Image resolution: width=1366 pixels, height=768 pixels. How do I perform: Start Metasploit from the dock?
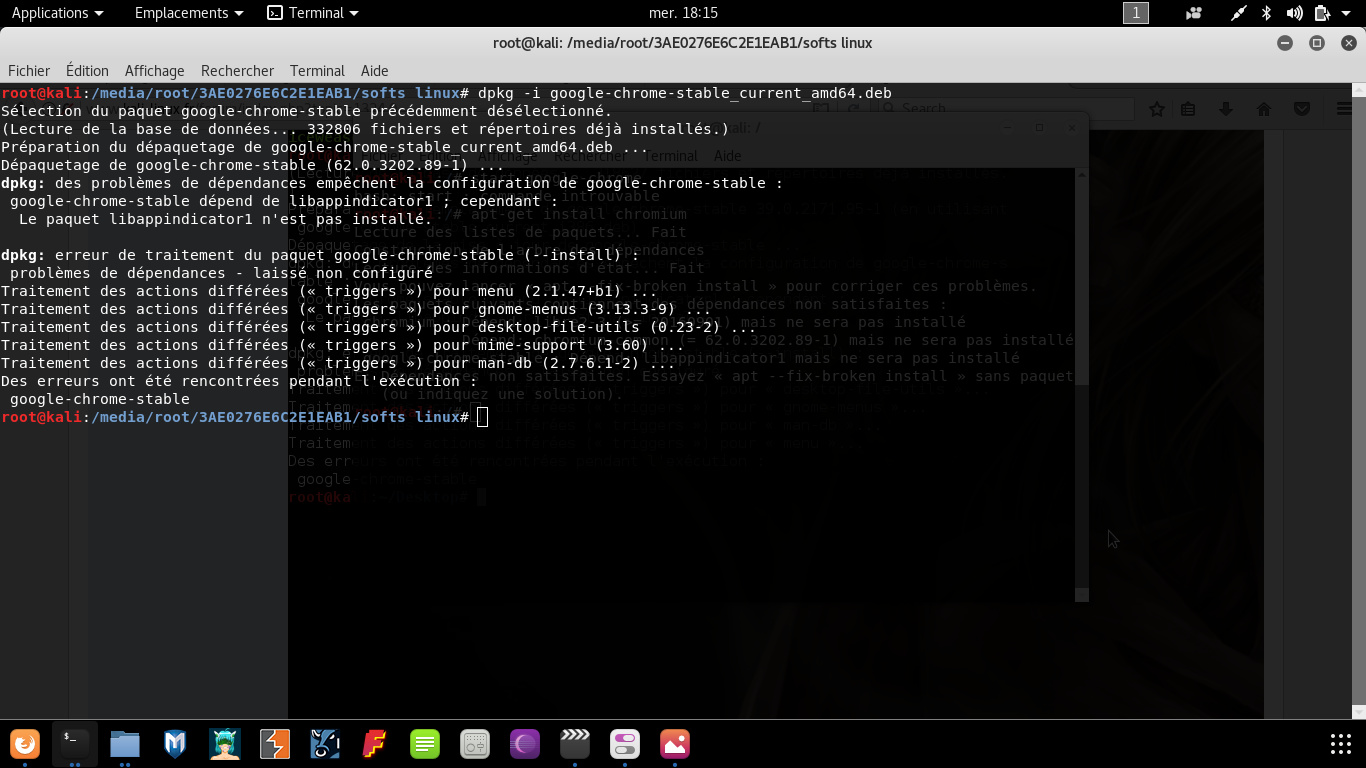click(x=175, y=744)
